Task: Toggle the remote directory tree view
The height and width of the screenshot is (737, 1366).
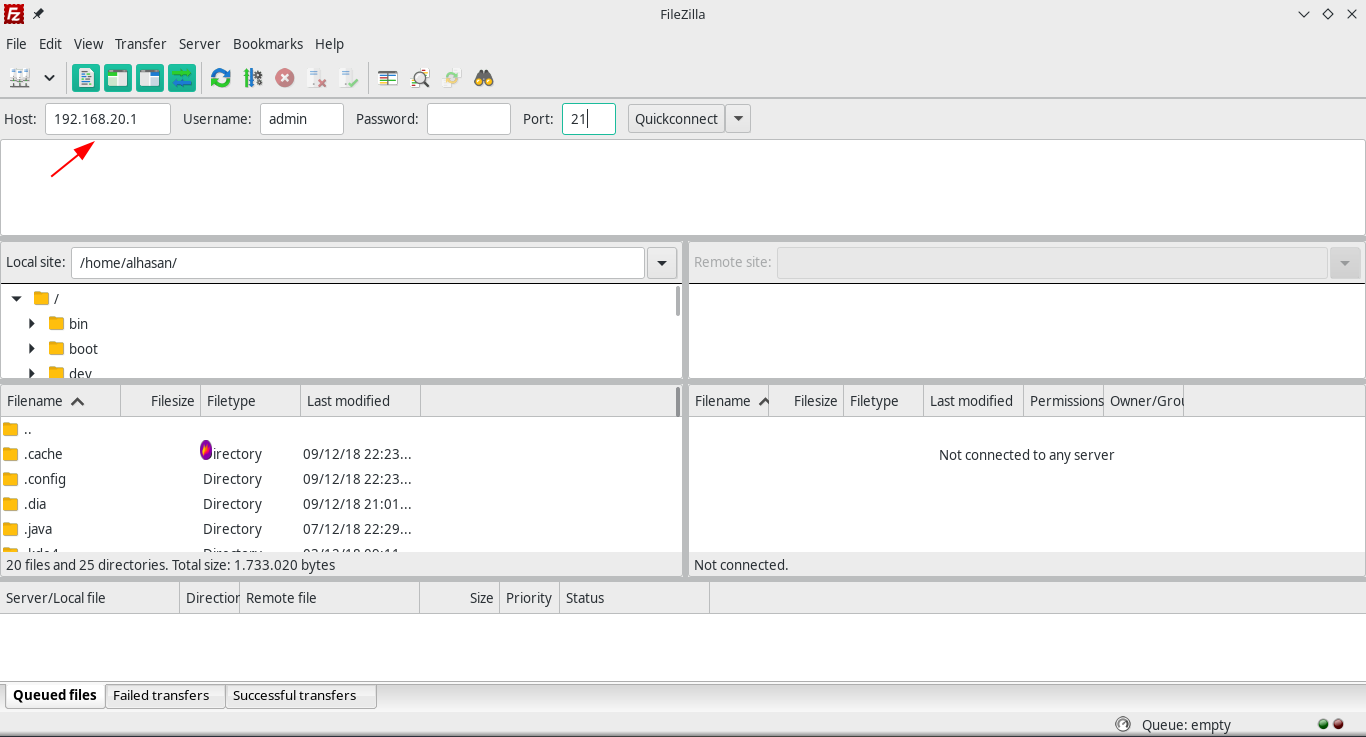Action: tap(149, 77)
